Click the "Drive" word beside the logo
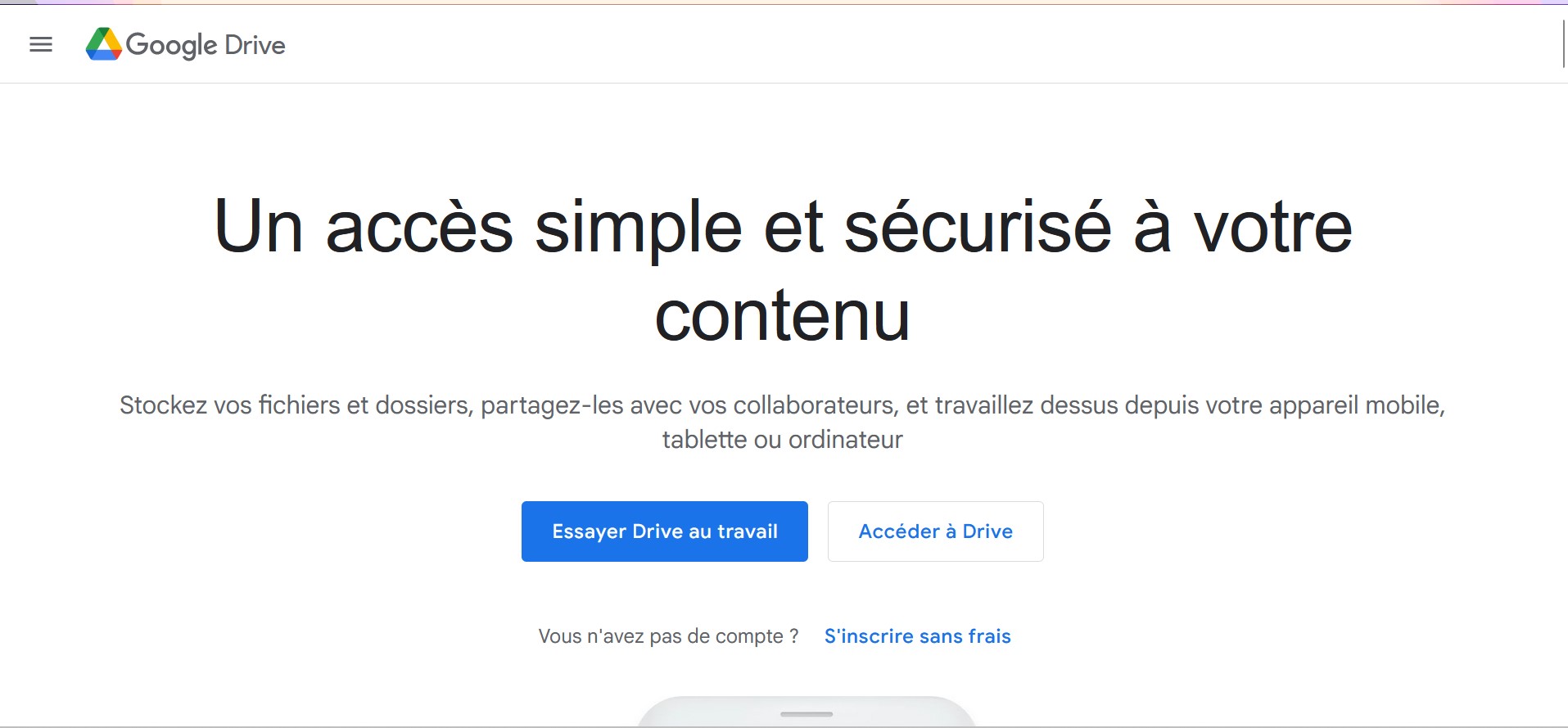Screen dimensions: 1568x728 255,45
